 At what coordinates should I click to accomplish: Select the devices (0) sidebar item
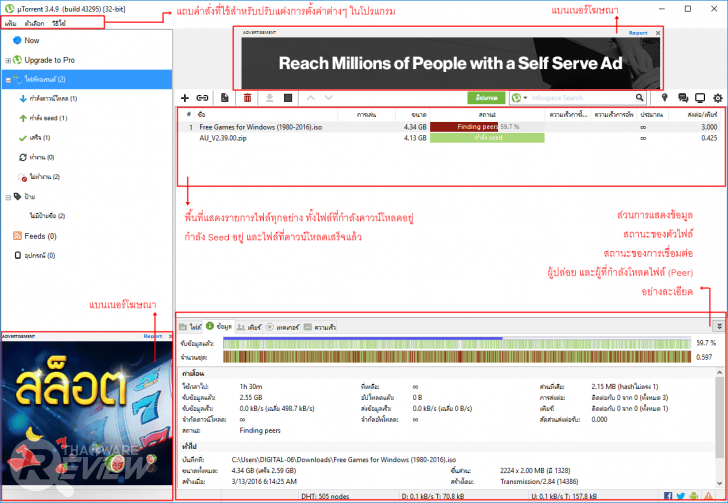tap(35, 255)
